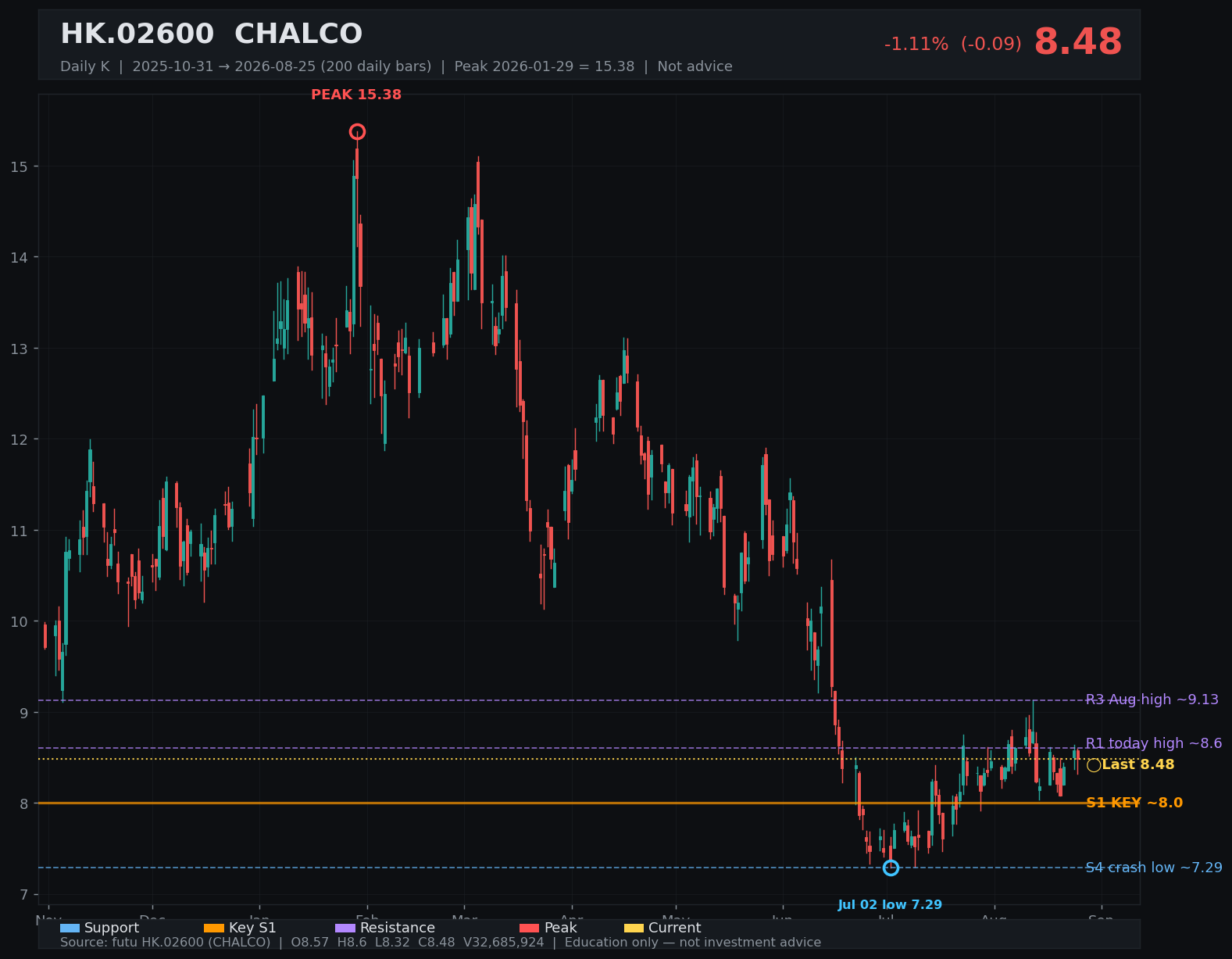1232x959 pixels.
Task: Click the y-axis value 12
Action: coord(20,439)
